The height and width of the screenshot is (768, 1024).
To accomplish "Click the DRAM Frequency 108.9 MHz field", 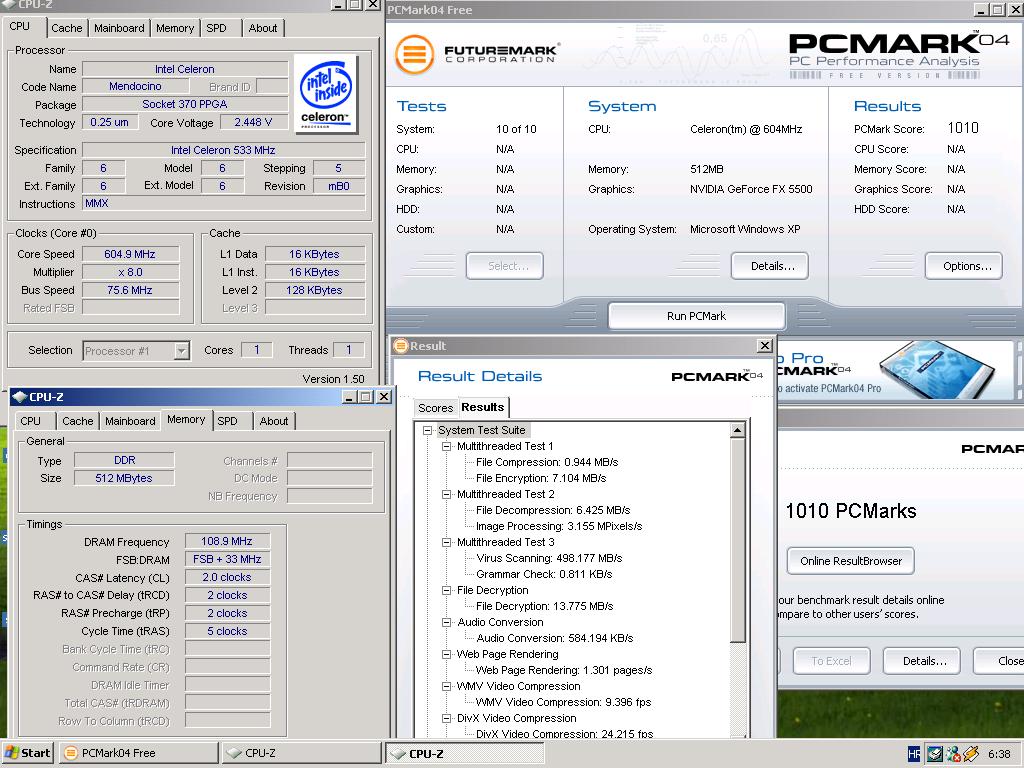I will (227, 541).
